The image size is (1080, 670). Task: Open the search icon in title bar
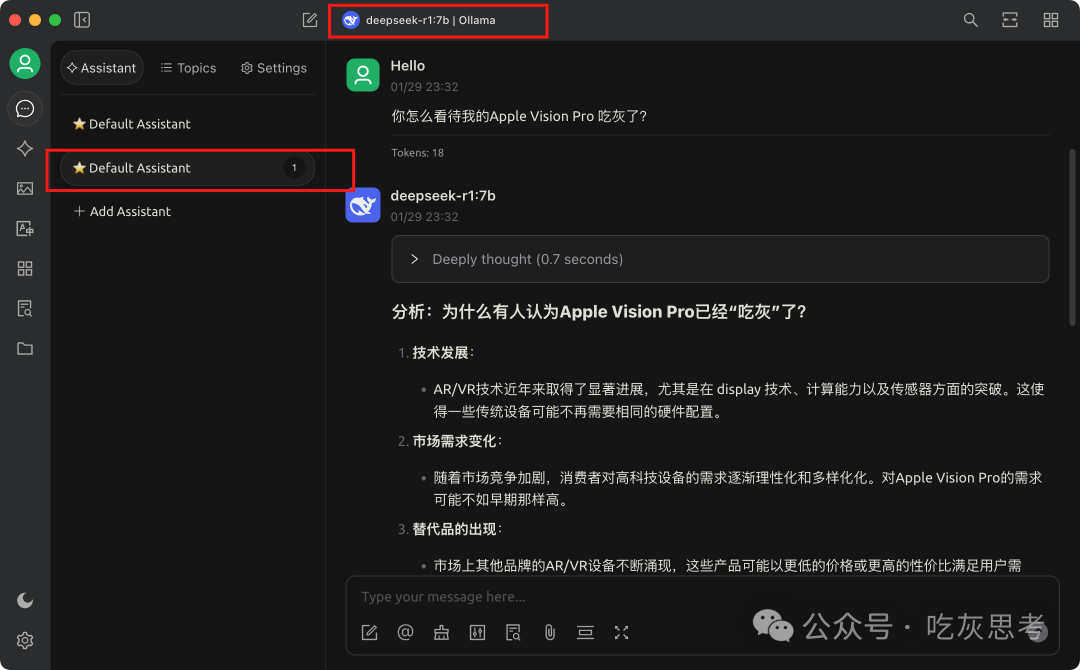point(970,20)
